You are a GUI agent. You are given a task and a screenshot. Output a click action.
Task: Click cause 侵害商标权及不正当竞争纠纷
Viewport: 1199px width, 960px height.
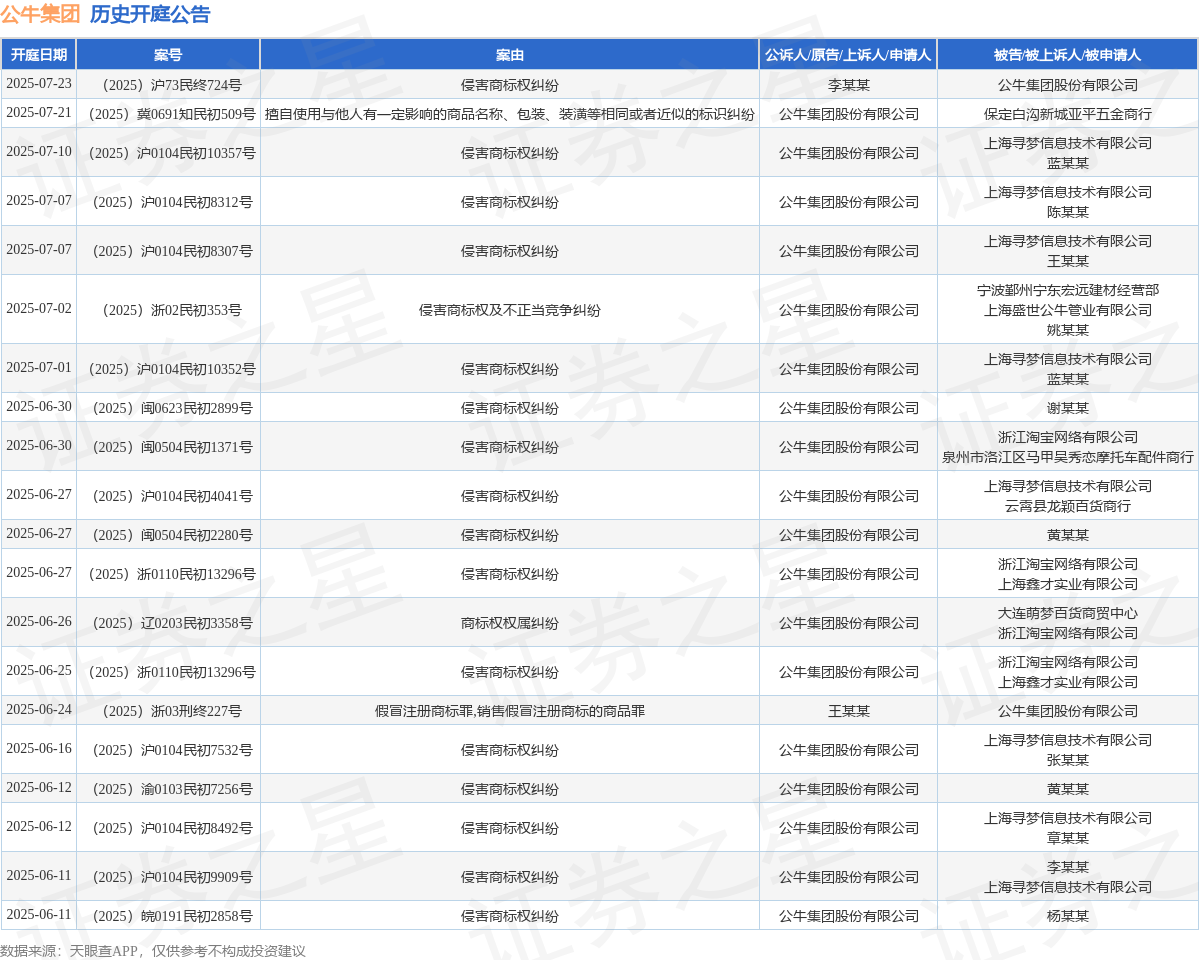click(x=509, y=310)
